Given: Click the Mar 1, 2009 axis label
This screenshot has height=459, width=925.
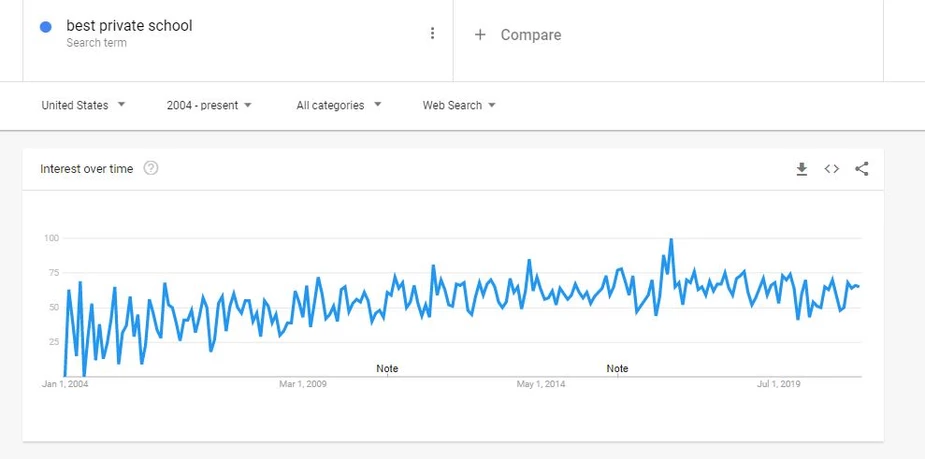Looking at the screenshot, I should tap(303, 384).
